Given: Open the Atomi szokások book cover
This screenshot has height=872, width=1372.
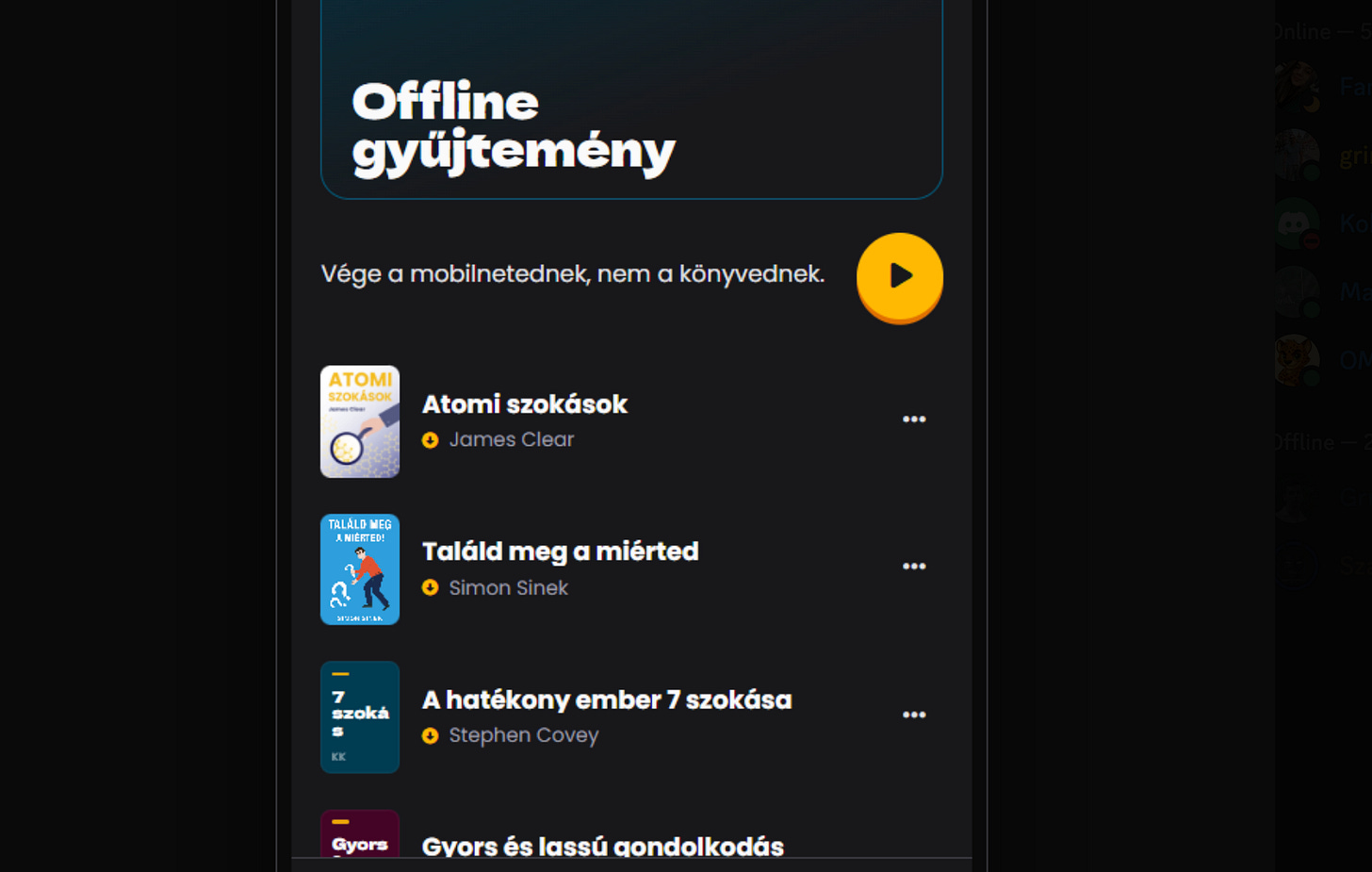Looking at the screenshot, I should tap(360, 421).
